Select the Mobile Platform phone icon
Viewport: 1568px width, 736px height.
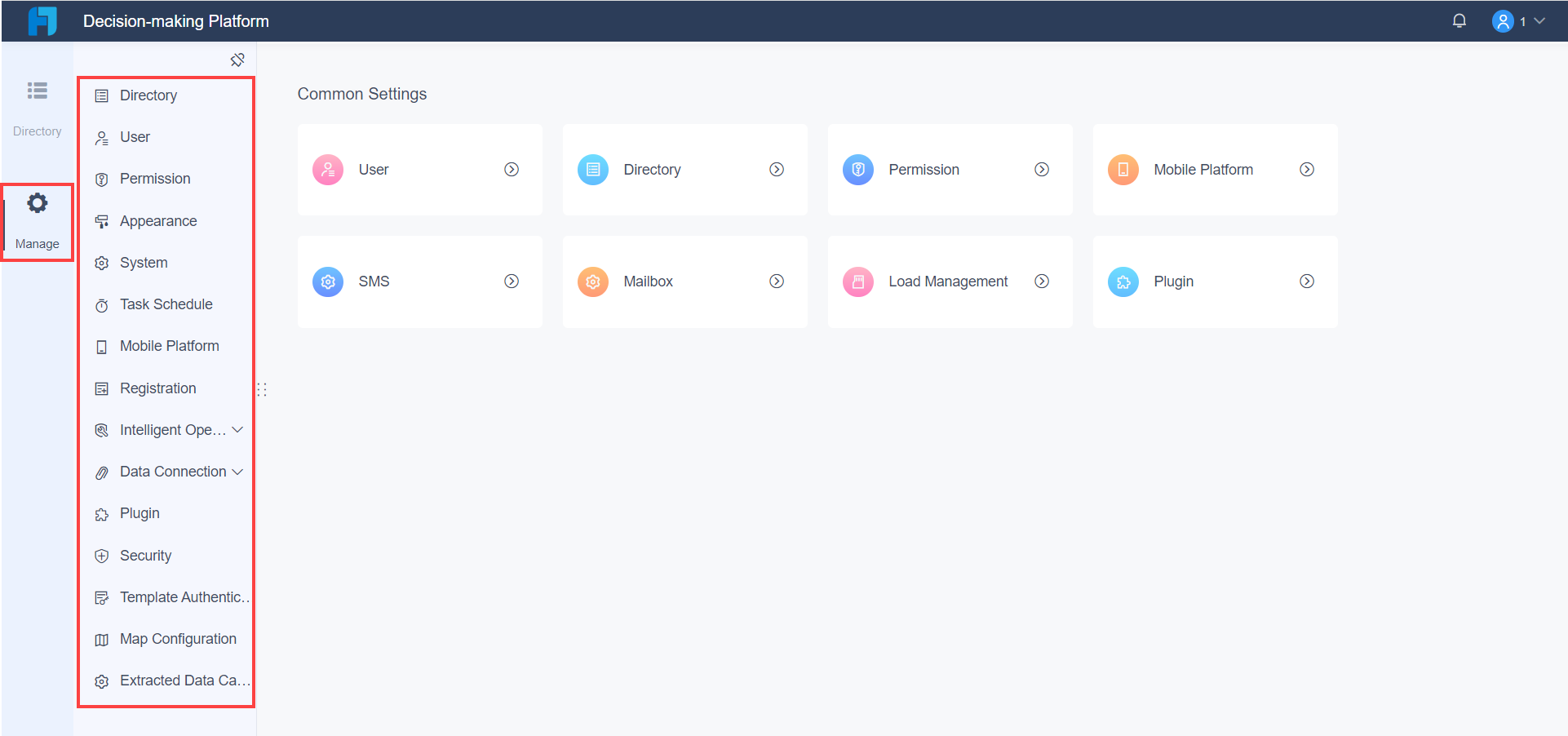coord(101,346)
